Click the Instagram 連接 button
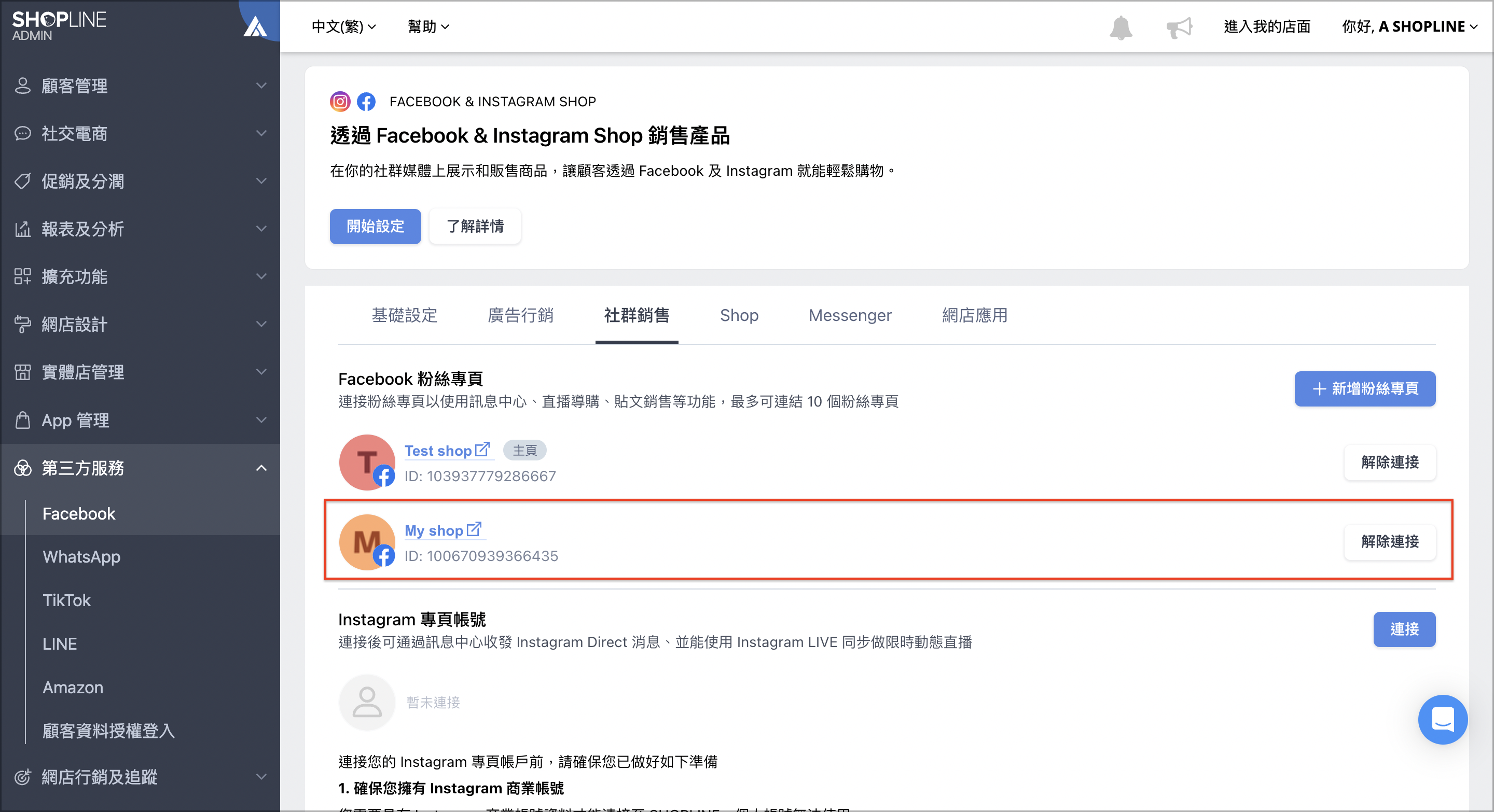Image resolution: width=1494 pixels, height=812 pixels. point(1404,629)
